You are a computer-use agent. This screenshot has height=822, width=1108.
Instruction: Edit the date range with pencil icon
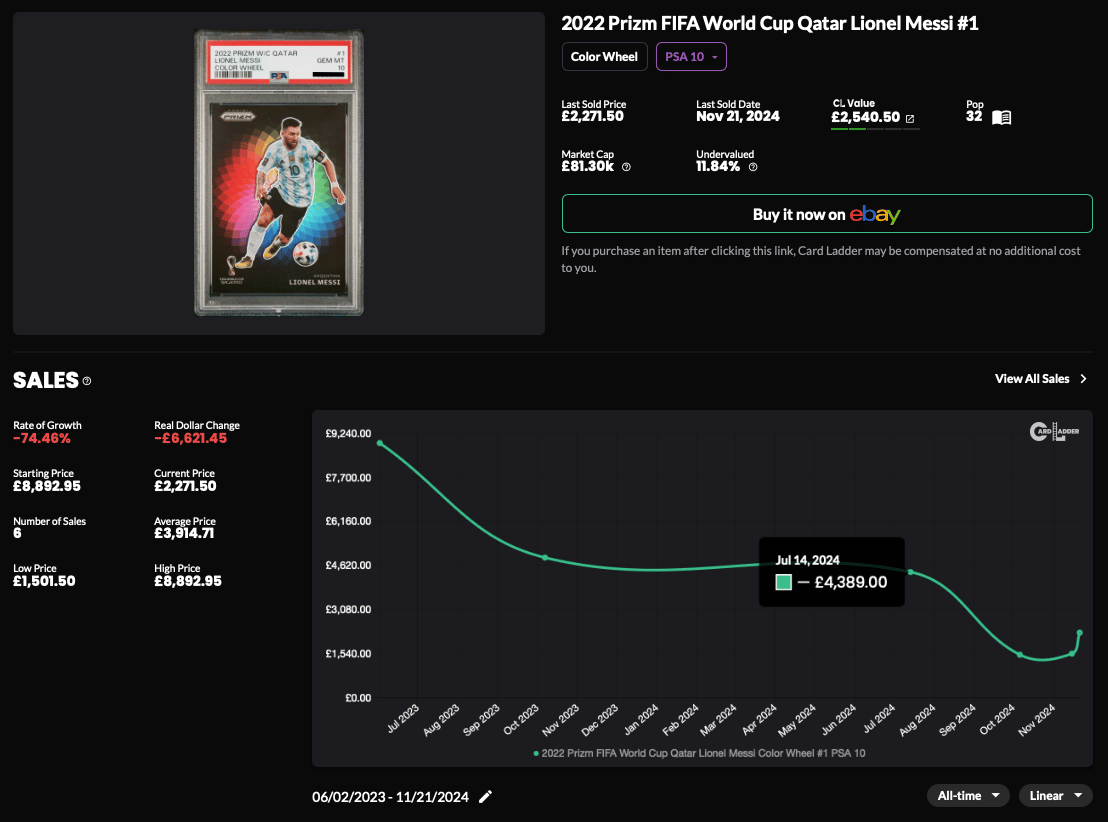(x=485, y=797)
